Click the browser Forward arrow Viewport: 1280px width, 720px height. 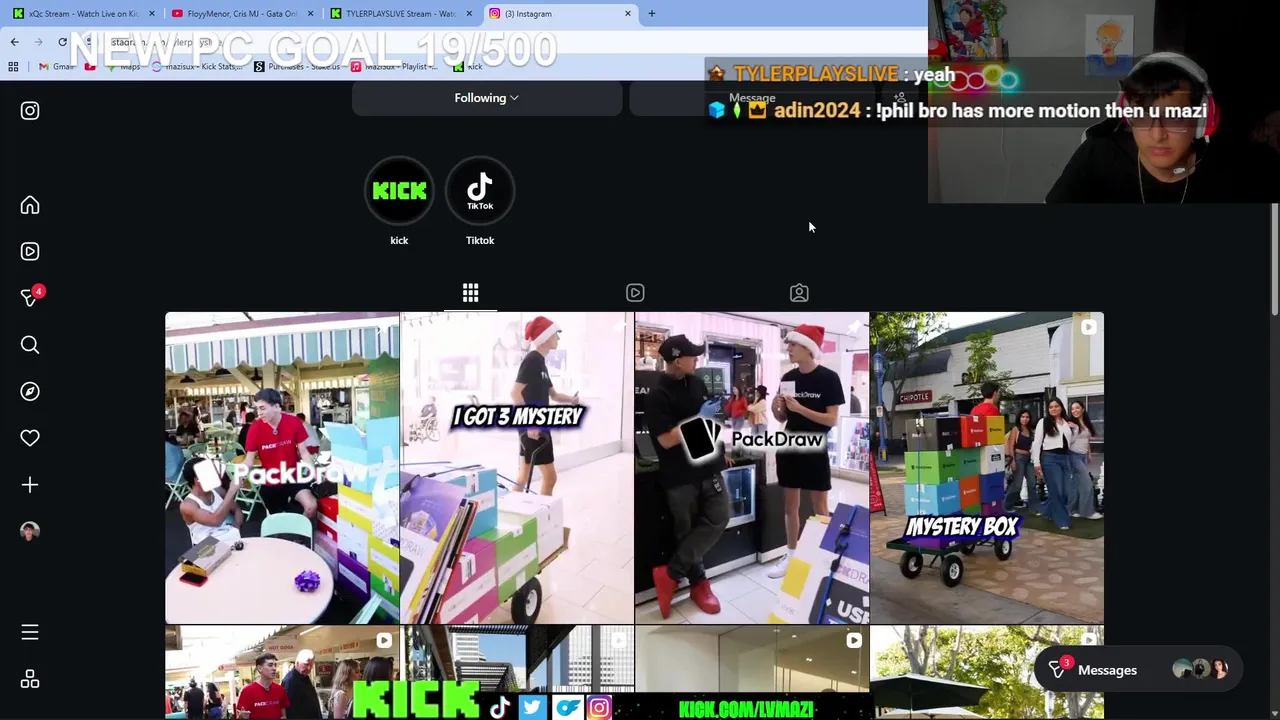point(39,42)
